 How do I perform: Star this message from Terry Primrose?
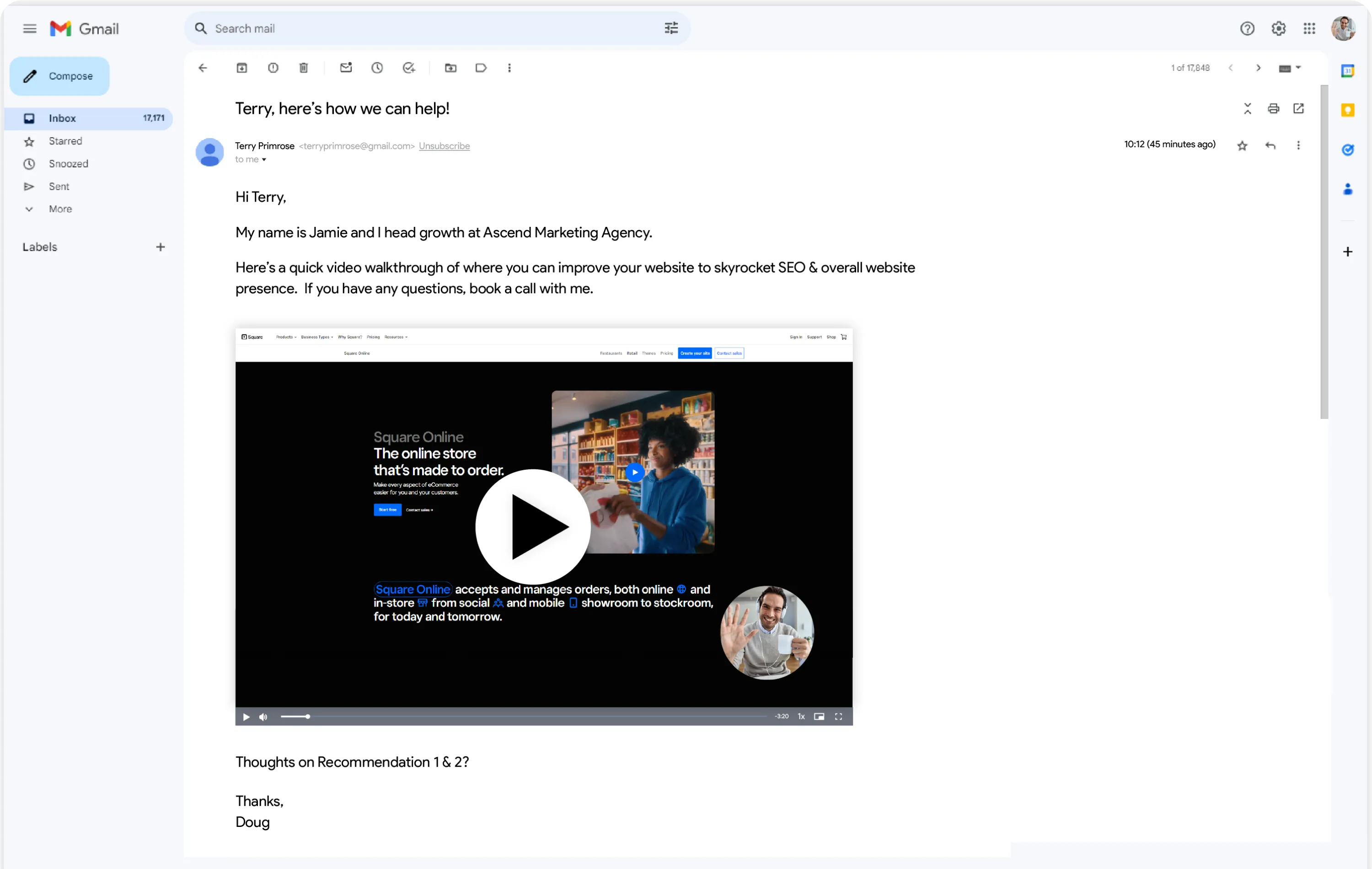click(1242, 146)
